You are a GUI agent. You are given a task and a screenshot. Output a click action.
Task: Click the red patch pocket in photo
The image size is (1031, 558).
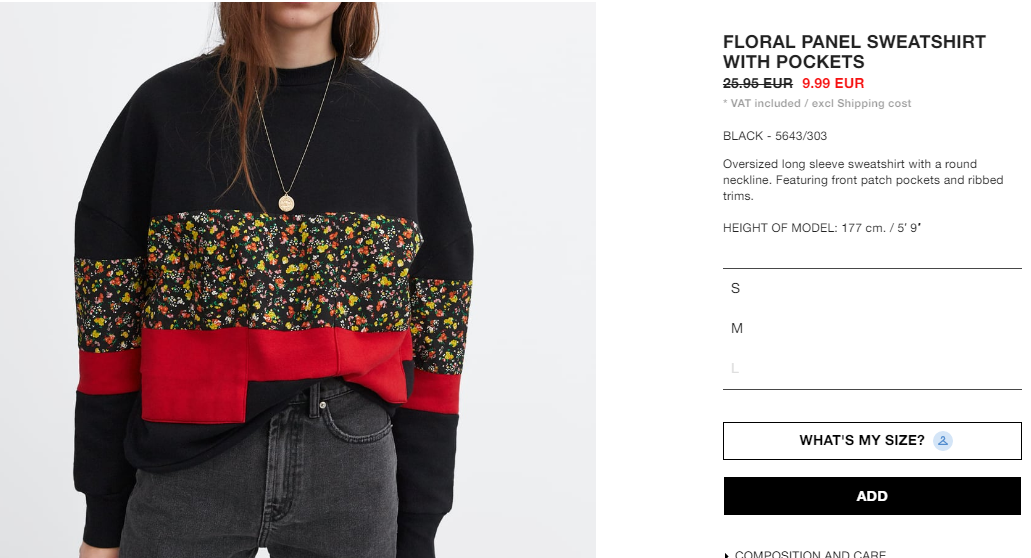[194, 375]
